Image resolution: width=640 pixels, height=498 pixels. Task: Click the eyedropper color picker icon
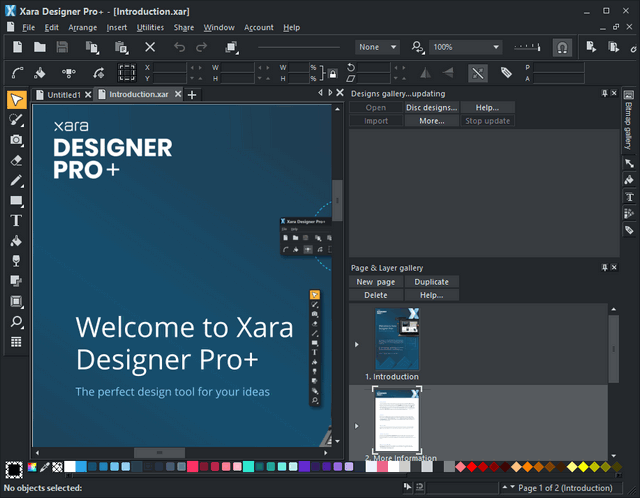(44, 467)
